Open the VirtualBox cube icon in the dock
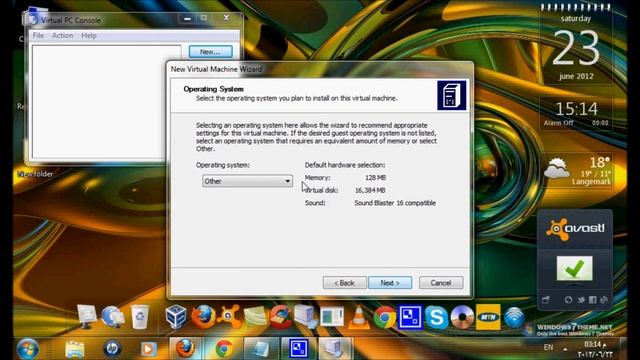Screen dimensions: 640x360 [176, 317]
